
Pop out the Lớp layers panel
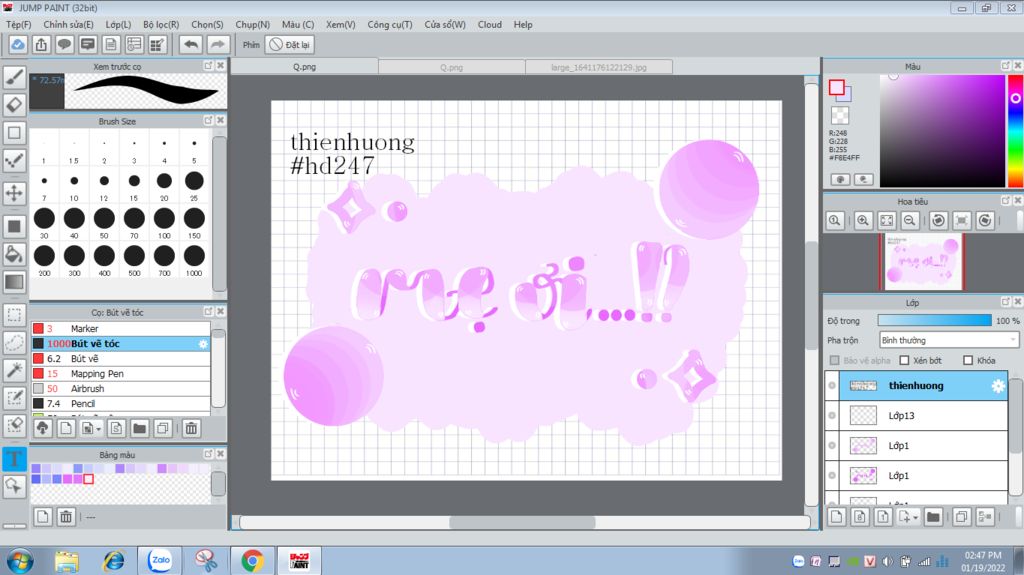(x=1006, y=302)
